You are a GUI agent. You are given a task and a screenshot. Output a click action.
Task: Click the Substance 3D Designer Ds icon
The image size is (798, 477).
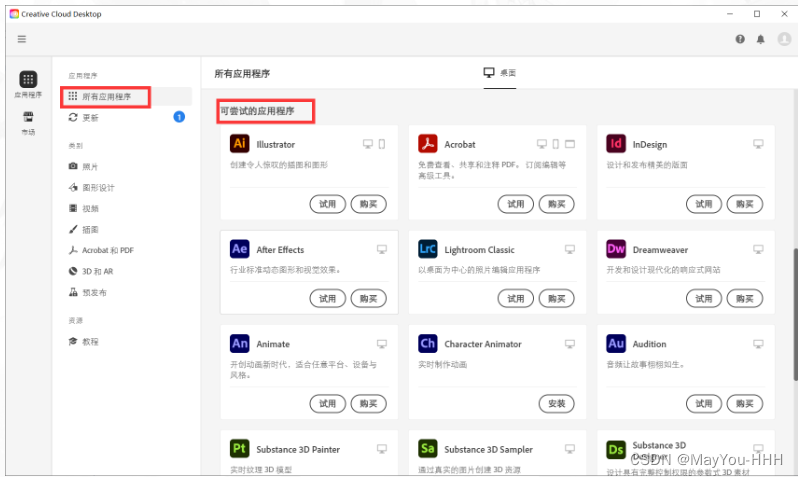(x=616, y=450)
